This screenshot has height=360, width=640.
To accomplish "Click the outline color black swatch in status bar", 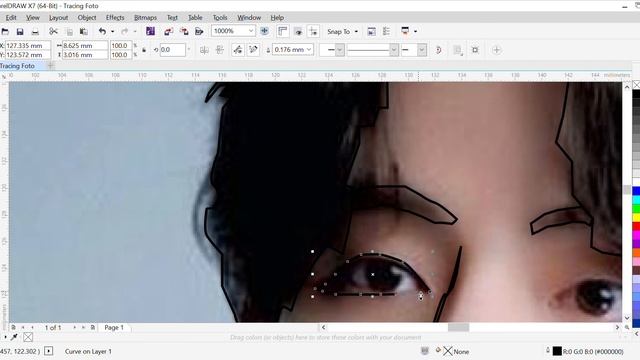I will 557,351.
